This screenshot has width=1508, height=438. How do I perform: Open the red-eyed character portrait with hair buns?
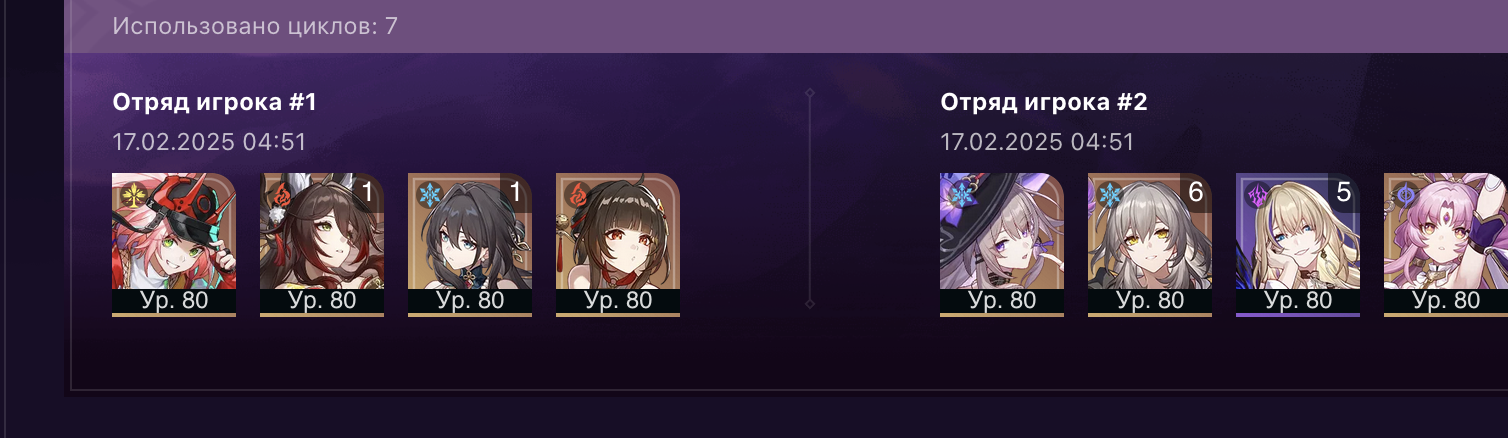point(618,244)
